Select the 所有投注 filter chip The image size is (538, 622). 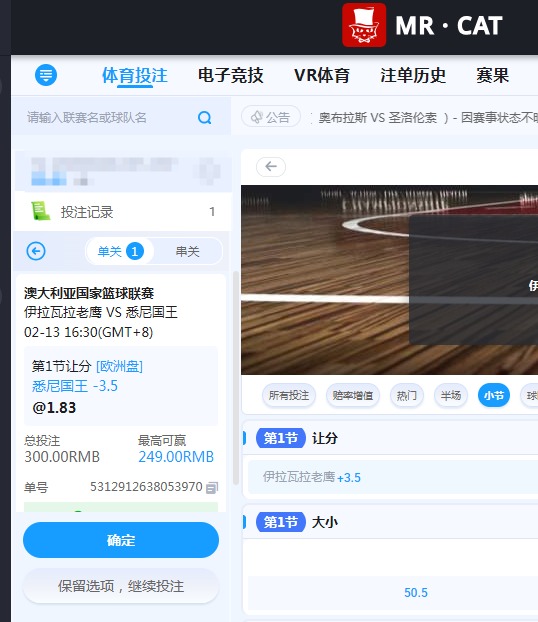tap(289, 395)
